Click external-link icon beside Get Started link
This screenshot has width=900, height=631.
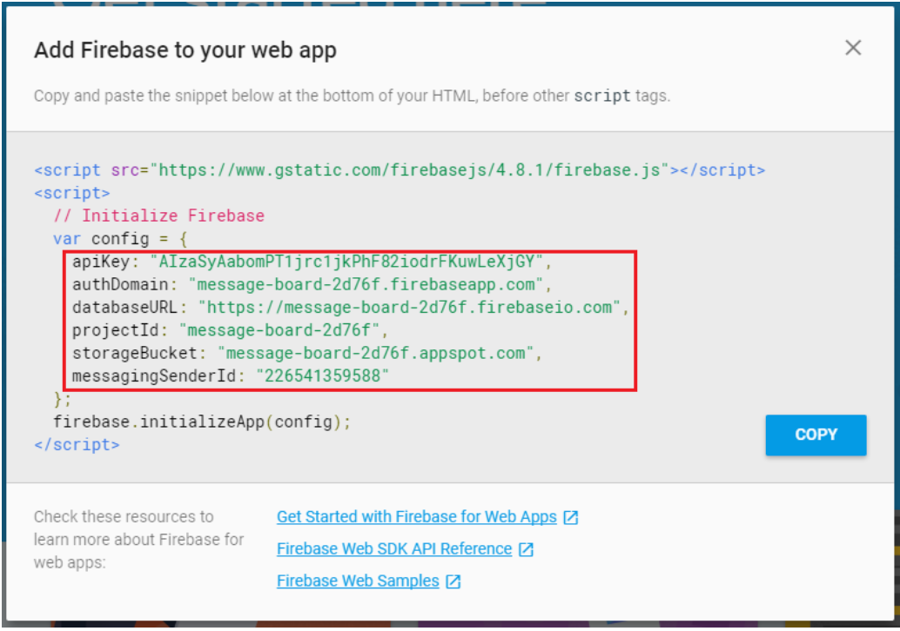pos(571,518)
